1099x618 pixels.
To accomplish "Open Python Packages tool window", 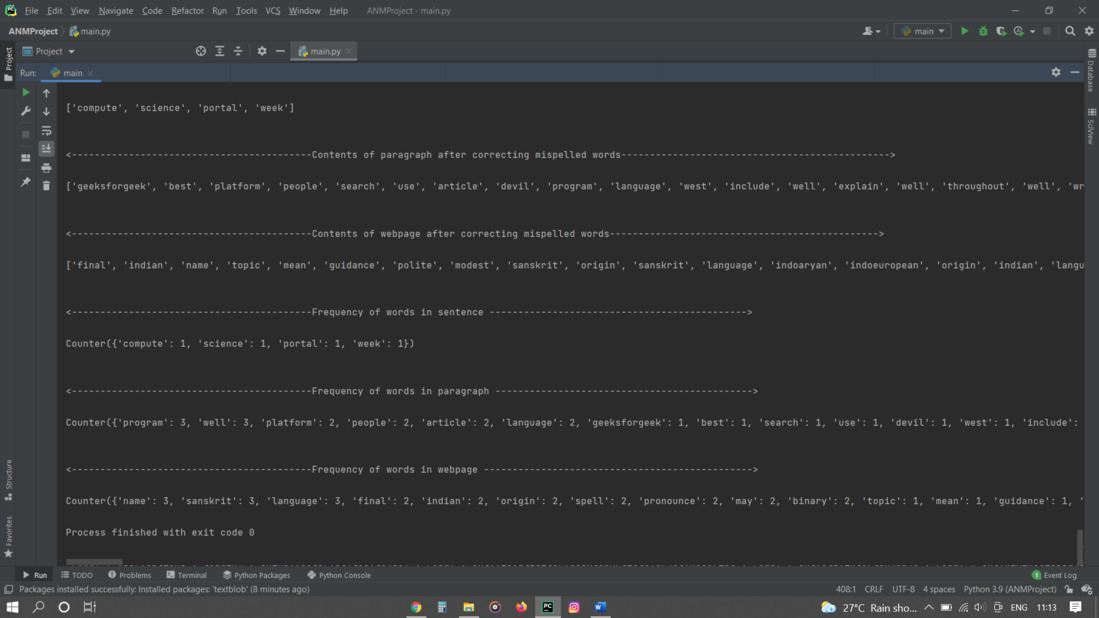I will tap(257, 575).
